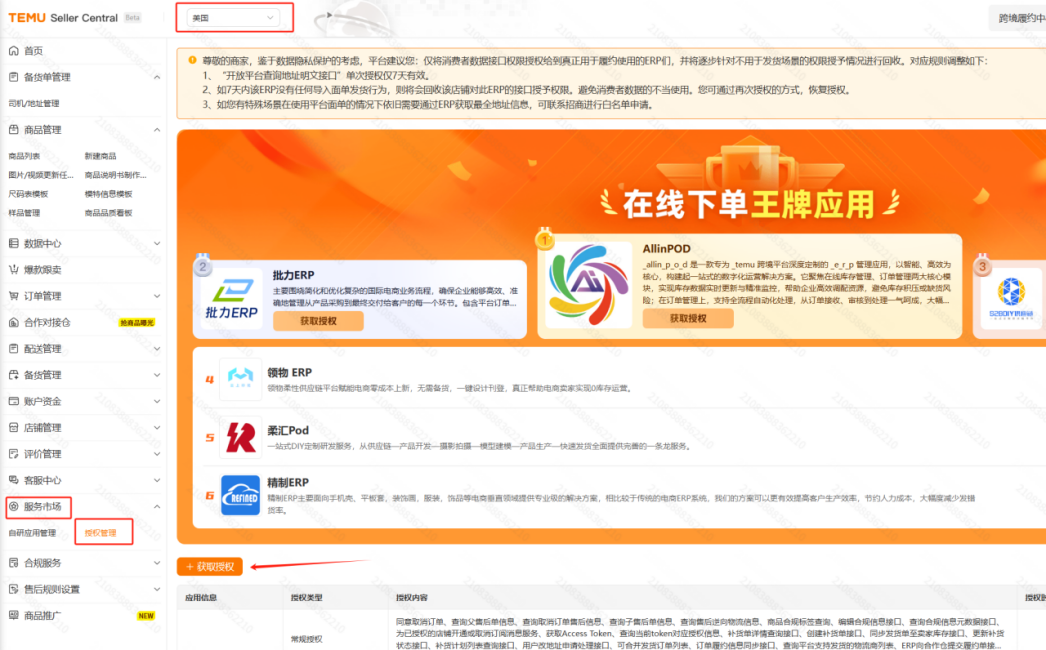Open 授权管理 under 服务市场
1046x650 pixels.
pyautogui.click(x=101, y=533)
